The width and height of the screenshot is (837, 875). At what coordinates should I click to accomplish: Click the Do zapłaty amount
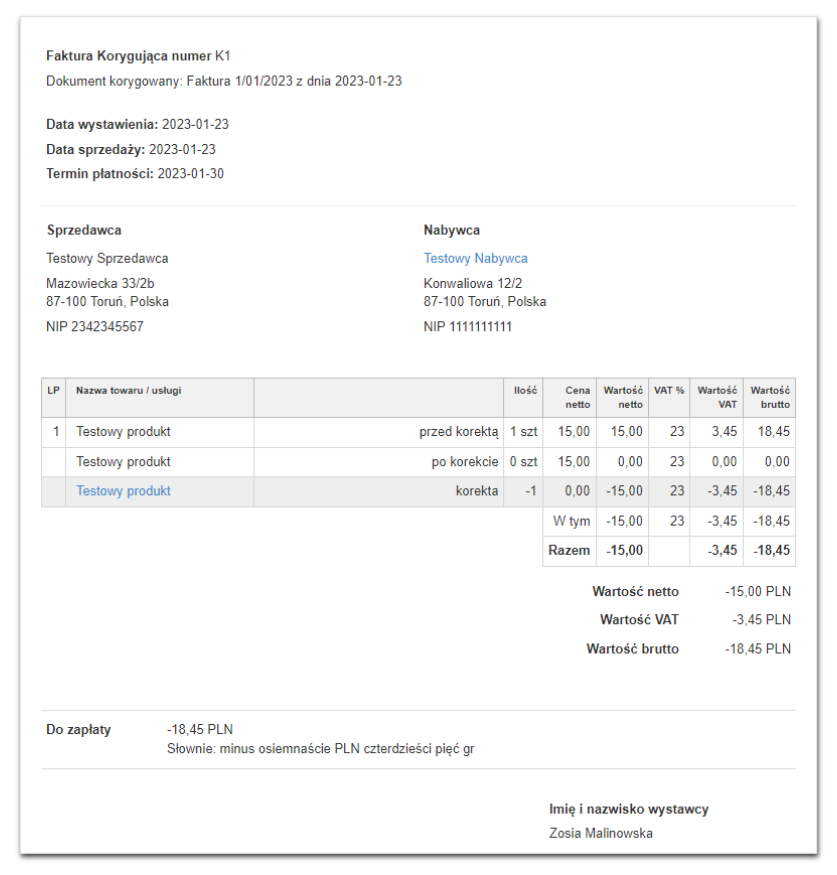point(197,730)
